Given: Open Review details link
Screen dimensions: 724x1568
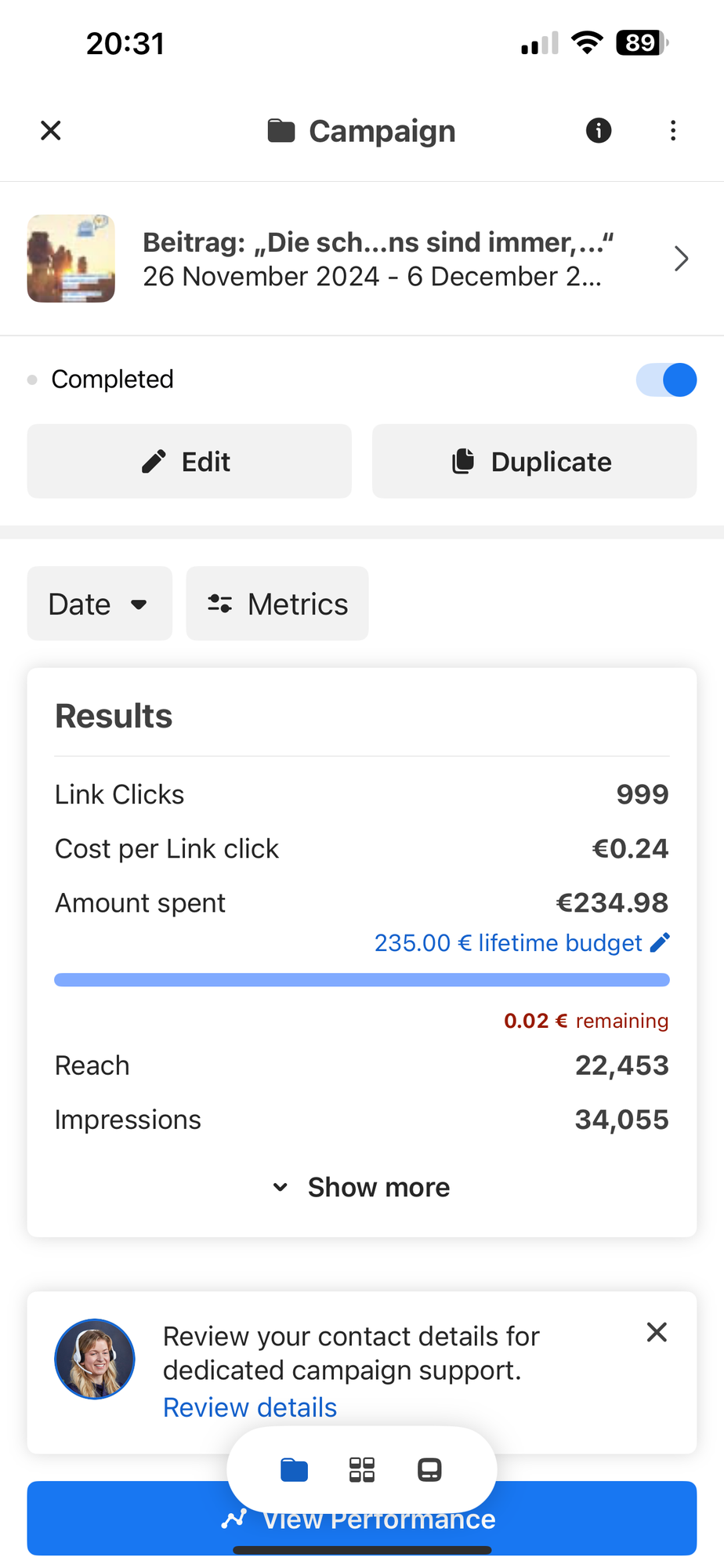Looking at the screenshot, I should pyautogui.click(x=248, y=1407).
